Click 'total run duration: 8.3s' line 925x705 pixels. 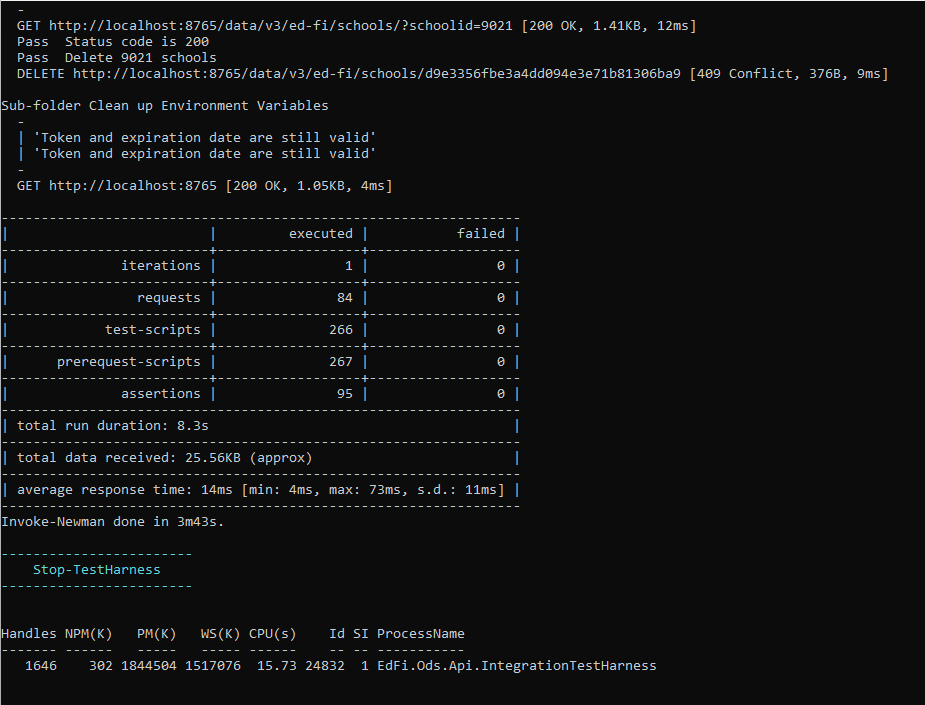[113, 425]
